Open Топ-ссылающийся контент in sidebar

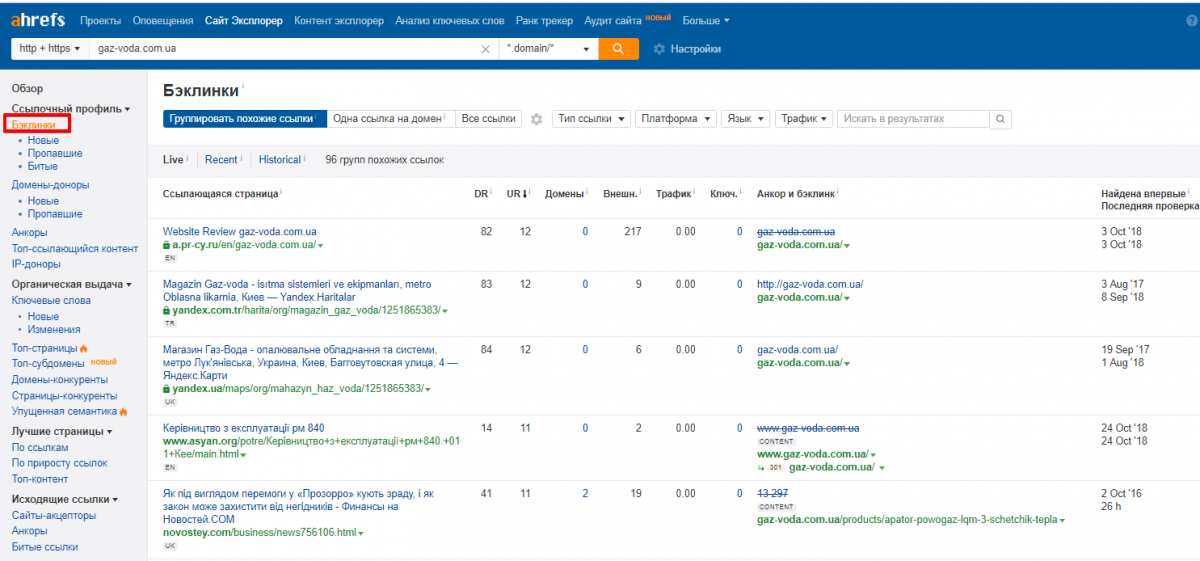point(75,249)
